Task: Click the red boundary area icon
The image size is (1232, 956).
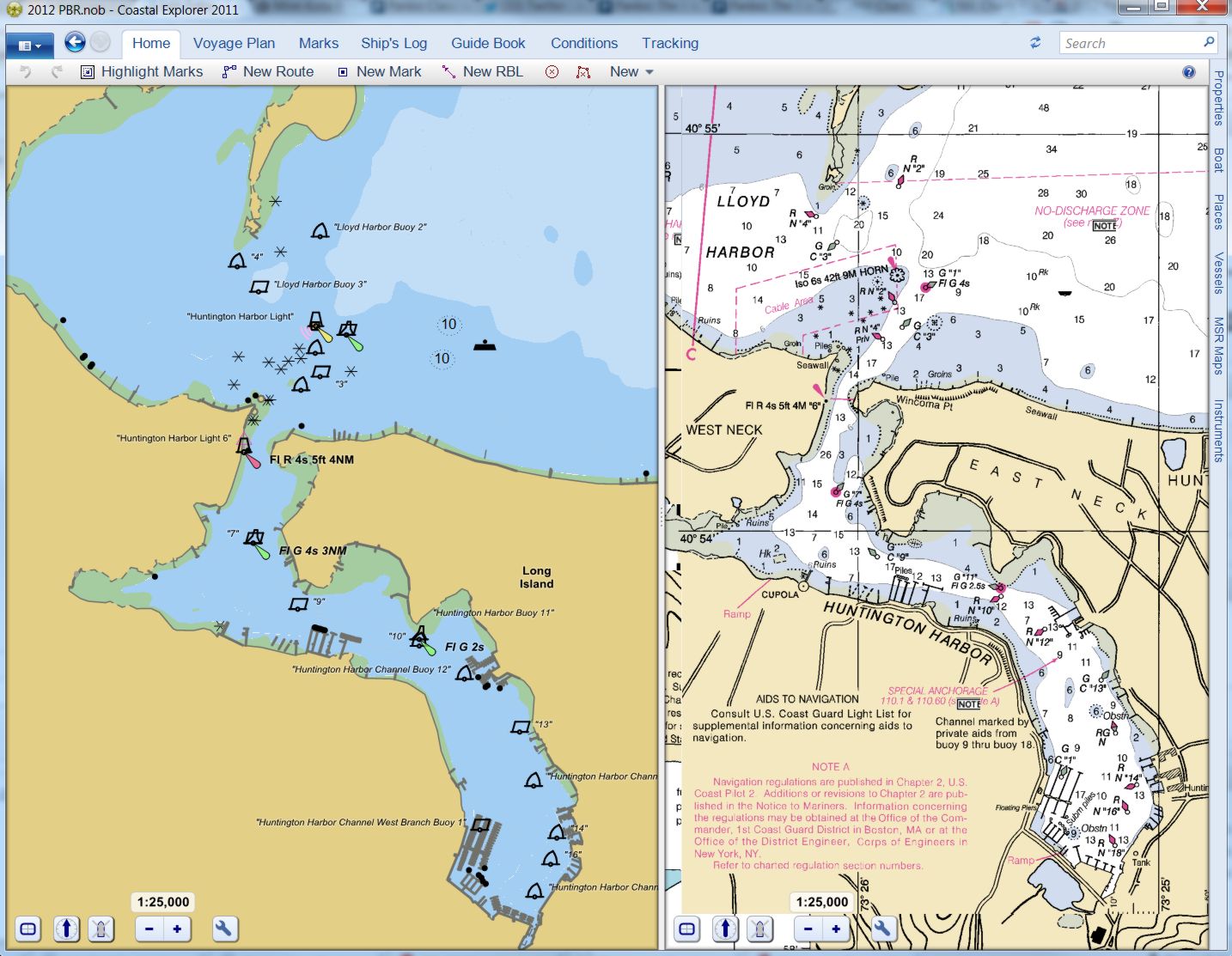Action: tap(583, 72)
